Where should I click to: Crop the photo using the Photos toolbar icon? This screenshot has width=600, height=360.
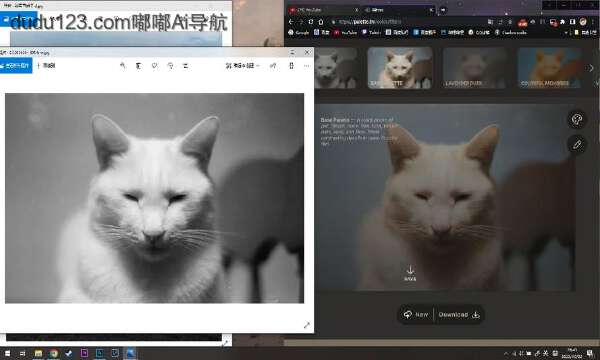[186, 66]
